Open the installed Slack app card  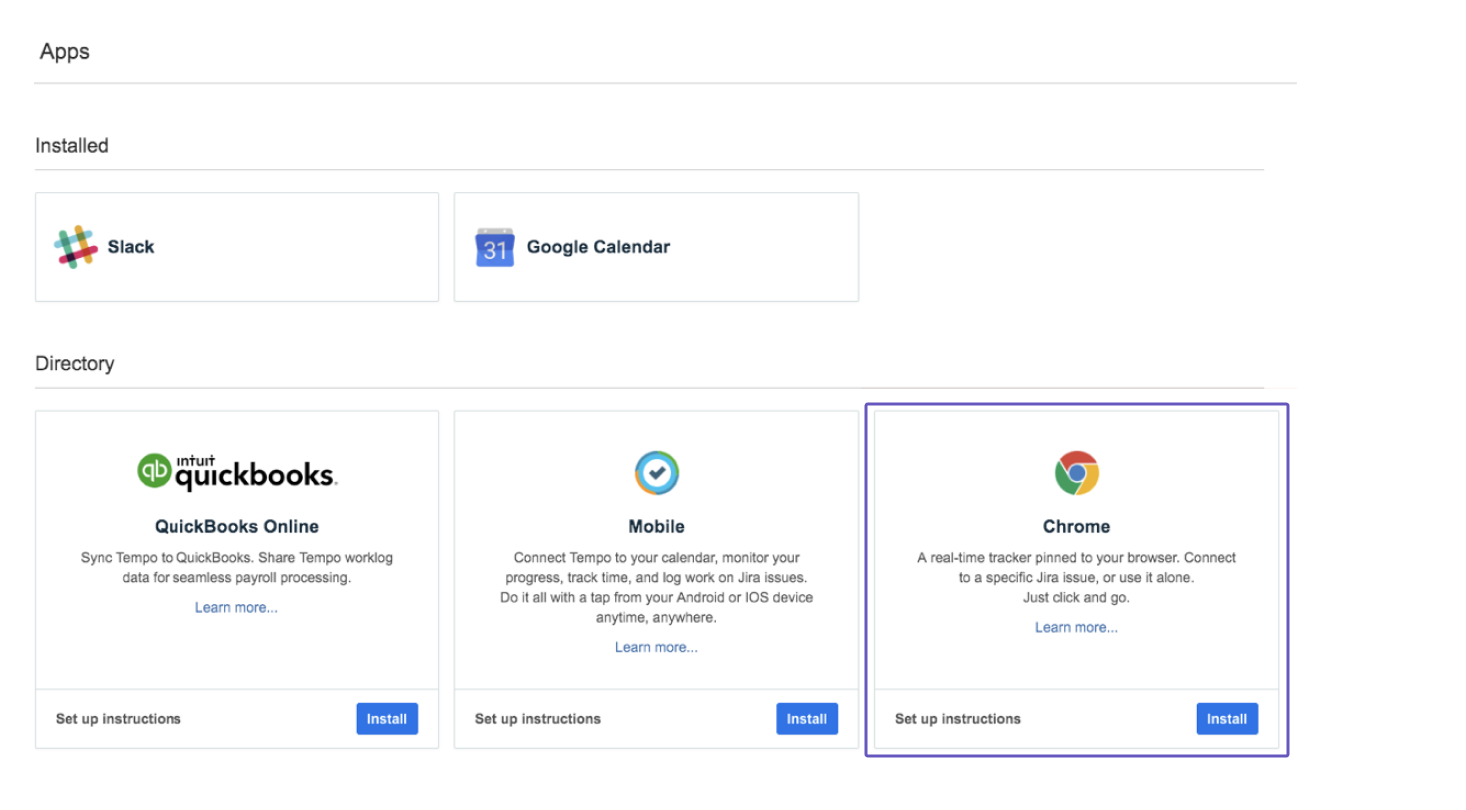tap(237, 247)
